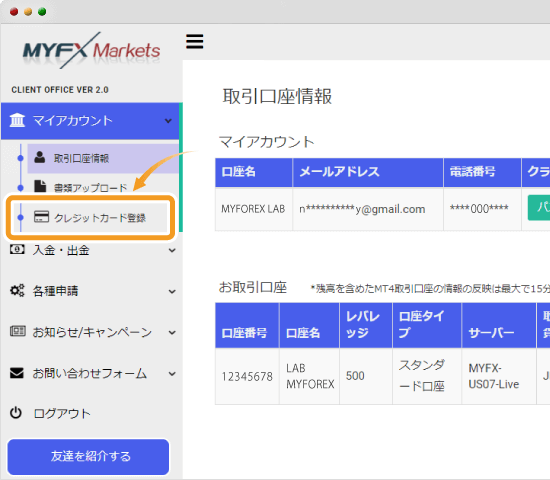Expand the 各種申請 chevron
Screen dimensions: 550x480
point(172,292)
